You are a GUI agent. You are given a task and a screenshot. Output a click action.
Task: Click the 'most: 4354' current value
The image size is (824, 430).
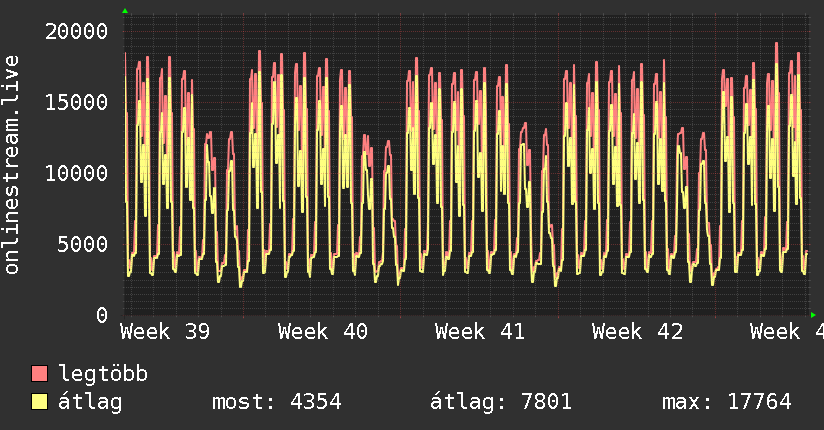point(277,402)
